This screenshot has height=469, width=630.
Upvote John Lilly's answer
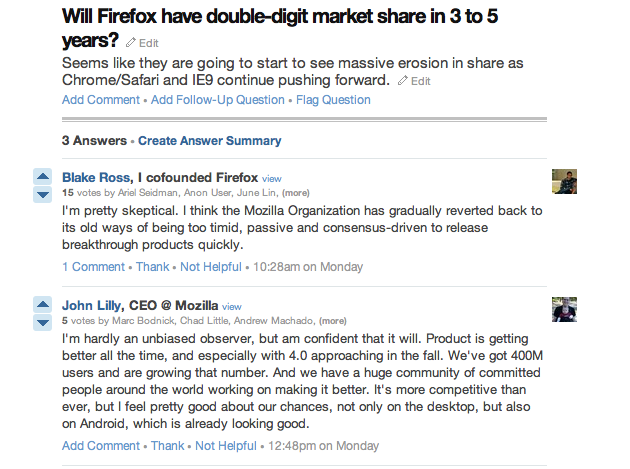[43, 305]
